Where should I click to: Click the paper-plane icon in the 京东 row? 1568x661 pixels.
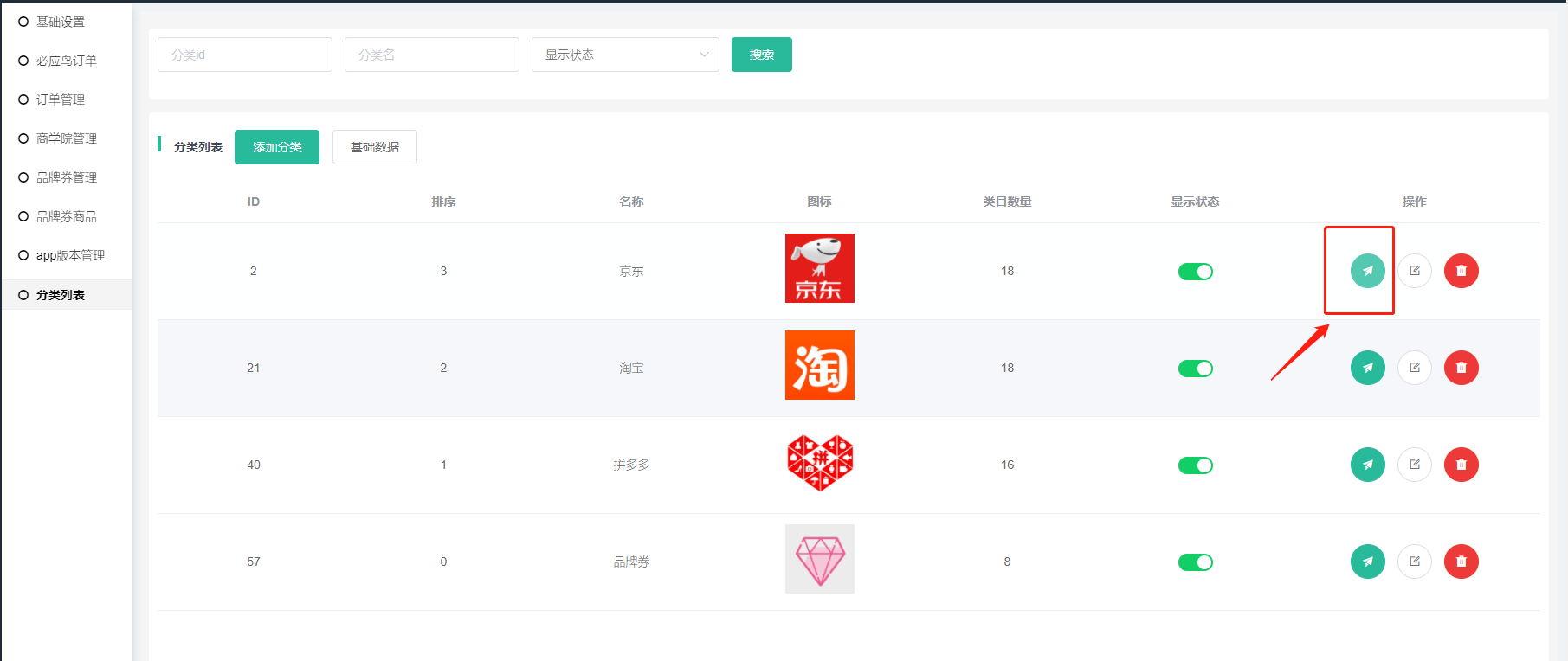(1367, 271)
